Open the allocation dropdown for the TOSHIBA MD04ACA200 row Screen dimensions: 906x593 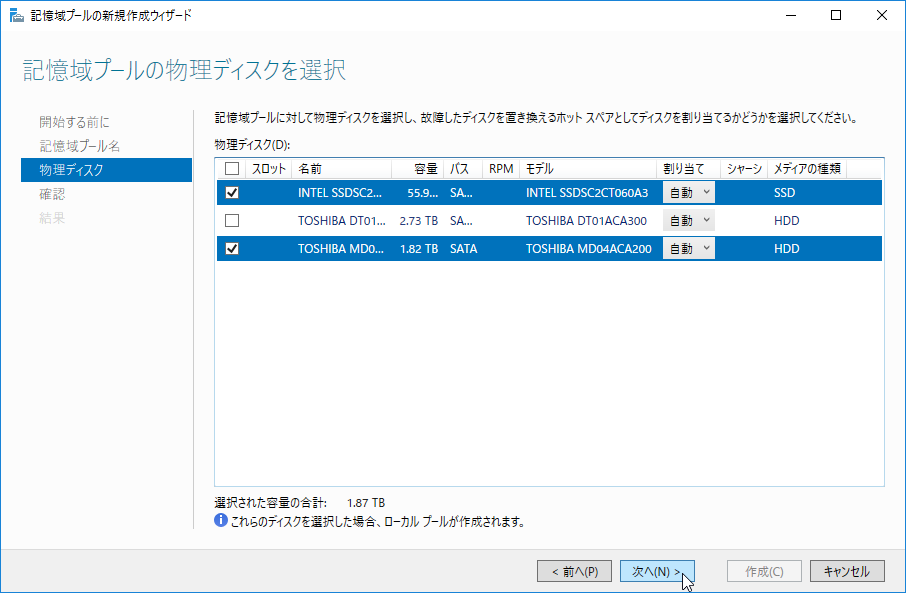point(689,249)
